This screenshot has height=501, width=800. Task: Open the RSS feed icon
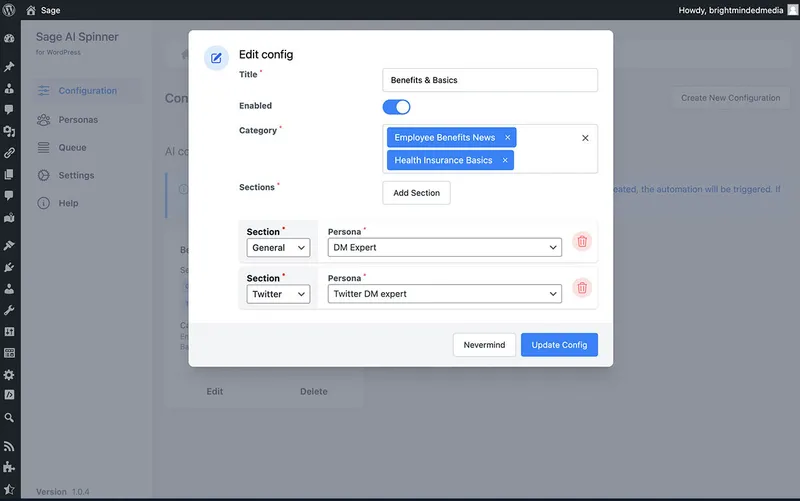click(9, 446)
